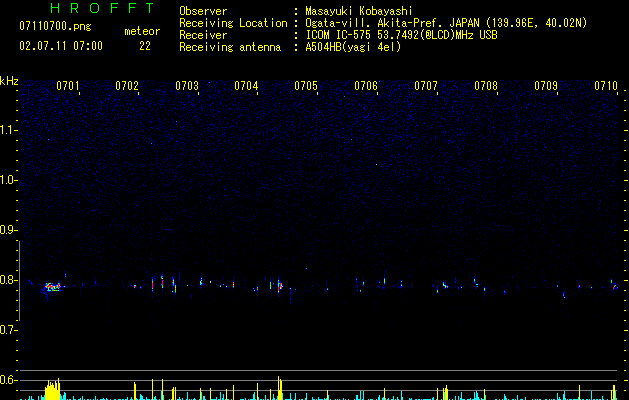Click the 0709 time marker
Viewport: 629px width, 400px height.
[546, 86]
